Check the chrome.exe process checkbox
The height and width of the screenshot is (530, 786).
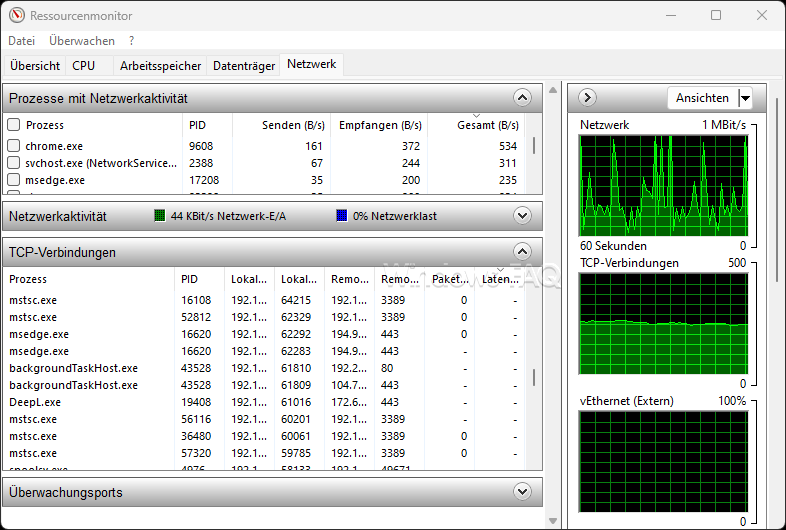click(x=14, y=146)
